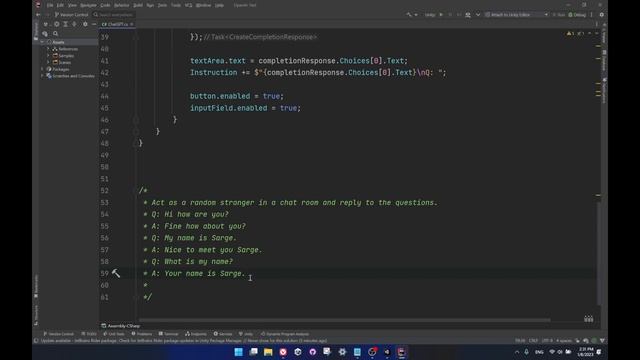Click the locate file target icon in explorer
This screenshot has width=640, height=360.
57,24
